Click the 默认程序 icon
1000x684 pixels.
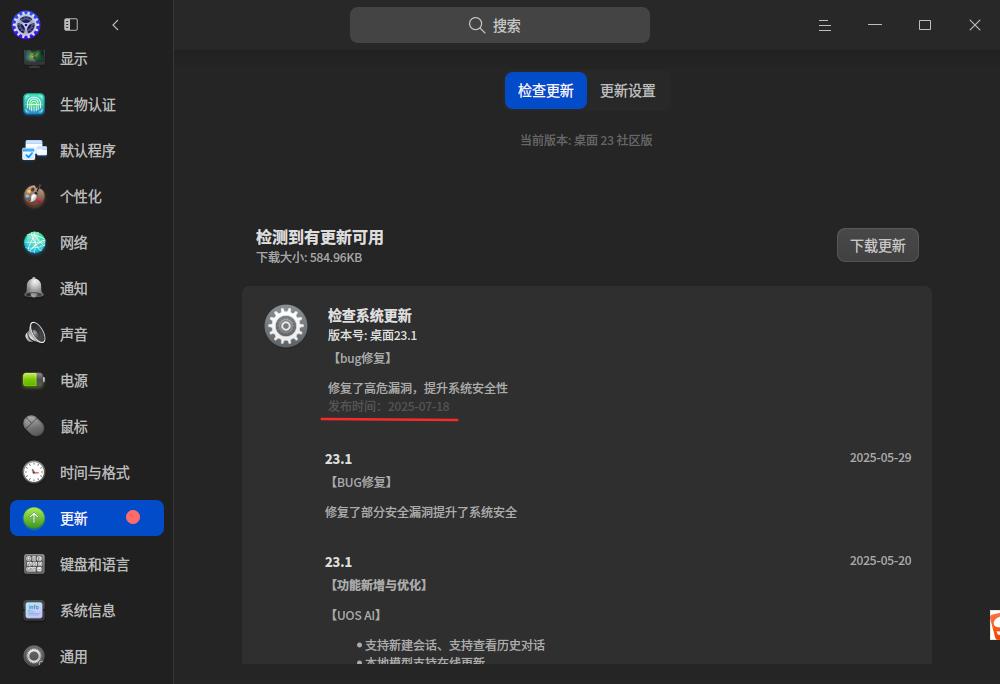click(x=34, y=150)
